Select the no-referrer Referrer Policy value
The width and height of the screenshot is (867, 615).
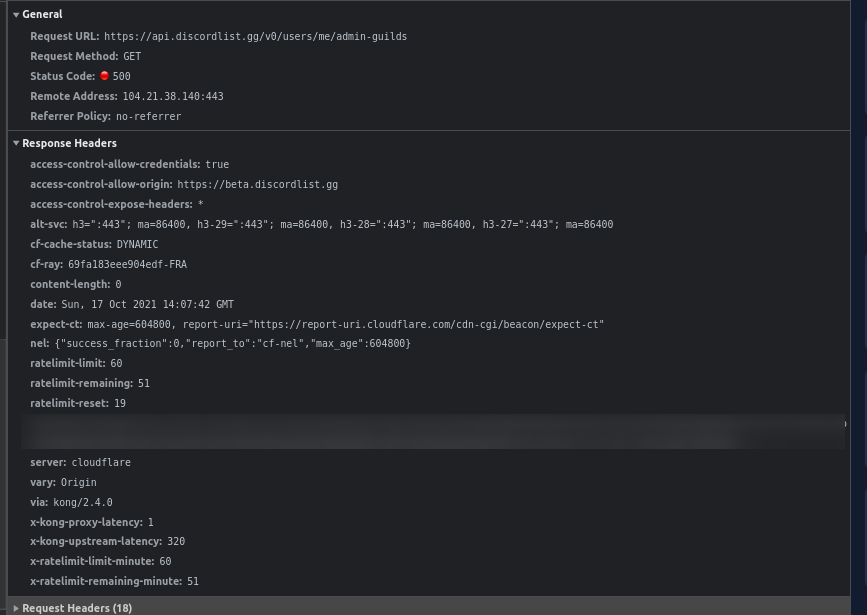[148, 116]
